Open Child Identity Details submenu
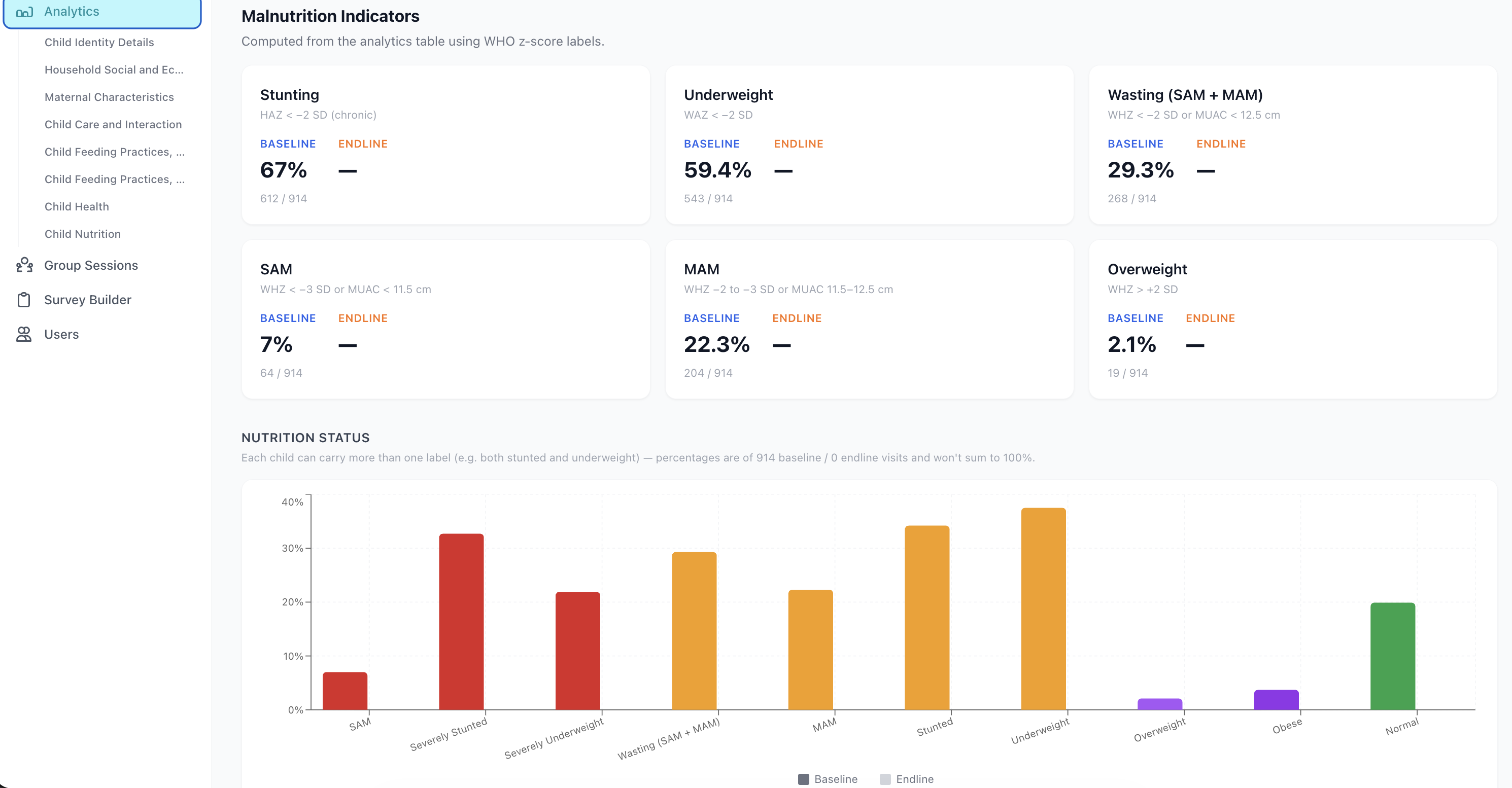Image resolution: width=1512 pixels, height=788 pixels. tap(99, 42)
